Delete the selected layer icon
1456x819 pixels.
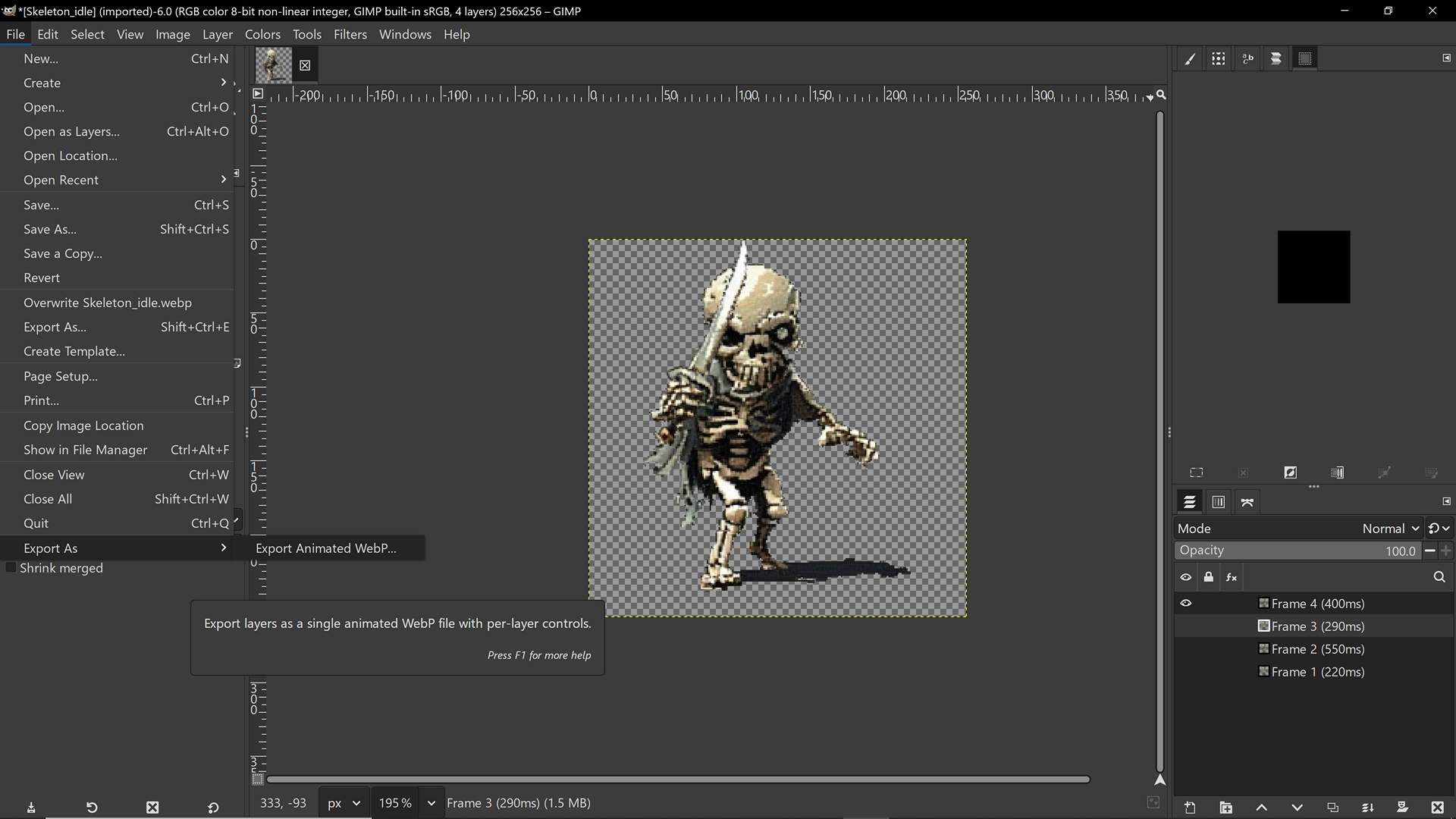click(x=1437, y=808)
